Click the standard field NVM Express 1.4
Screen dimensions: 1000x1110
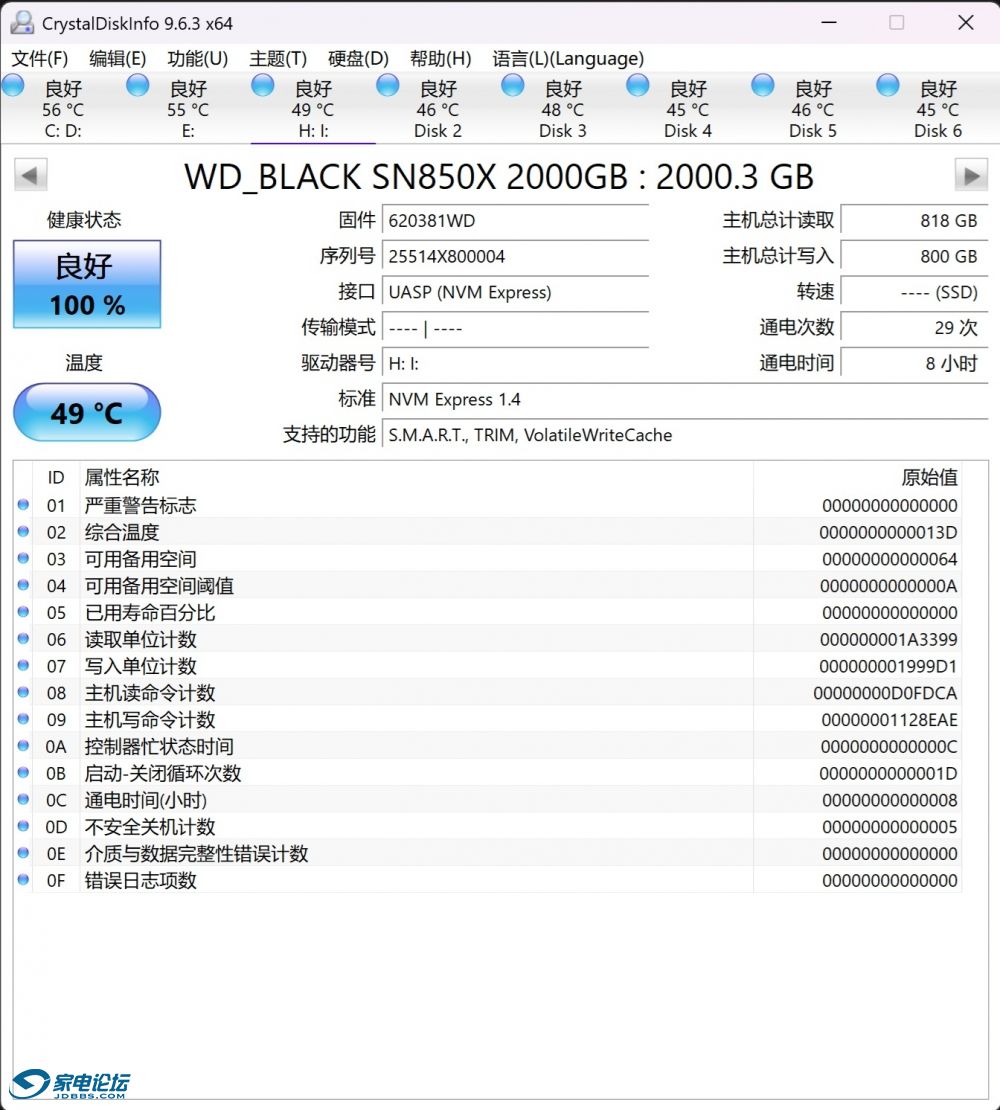pos(685,399)
